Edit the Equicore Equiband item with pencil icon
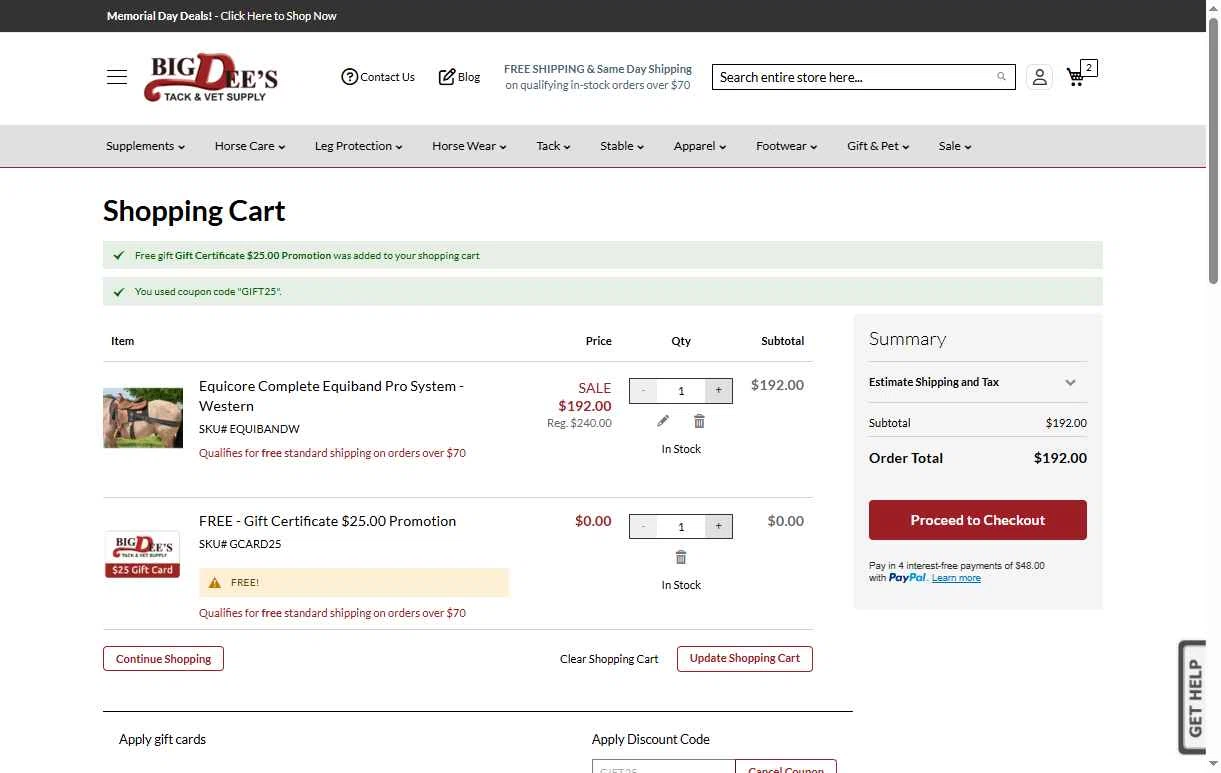1221x773 pixels. [x=663, y=421]
